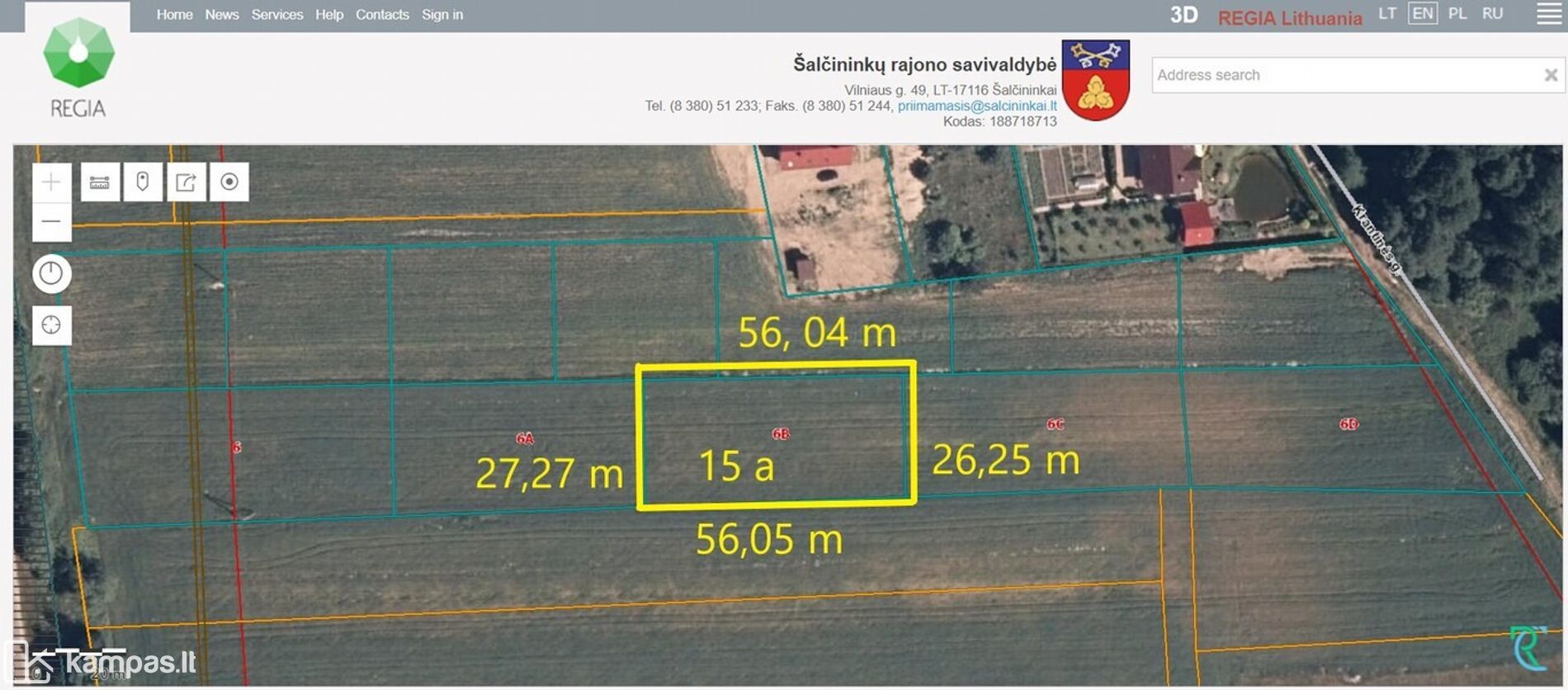1568x690 pixels.
Task: Click the REGIA logo
Action: [78, 68]
